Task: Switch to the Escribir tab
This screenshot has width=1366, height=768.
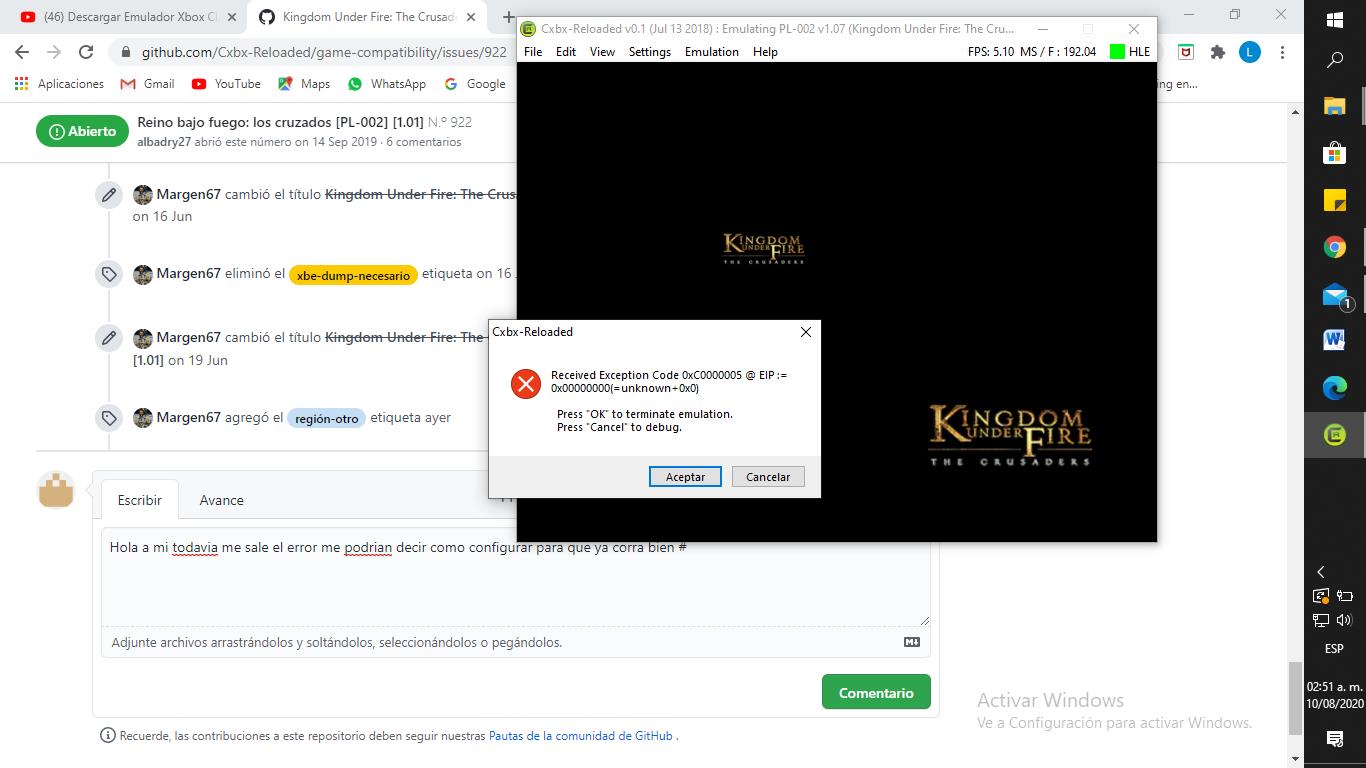Action: [x=139, y=500]
